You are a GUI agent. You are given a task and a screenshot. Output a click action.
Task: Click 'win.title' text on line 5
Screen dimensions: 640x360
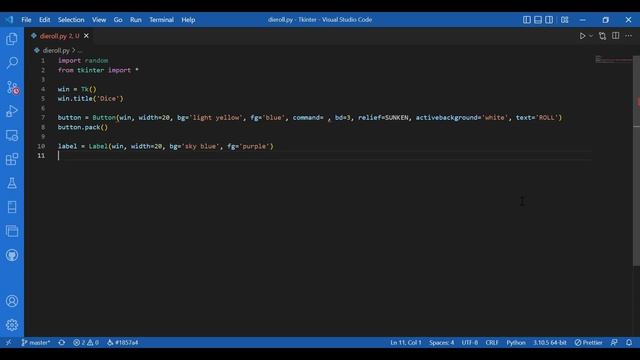(x=75, y=98)
